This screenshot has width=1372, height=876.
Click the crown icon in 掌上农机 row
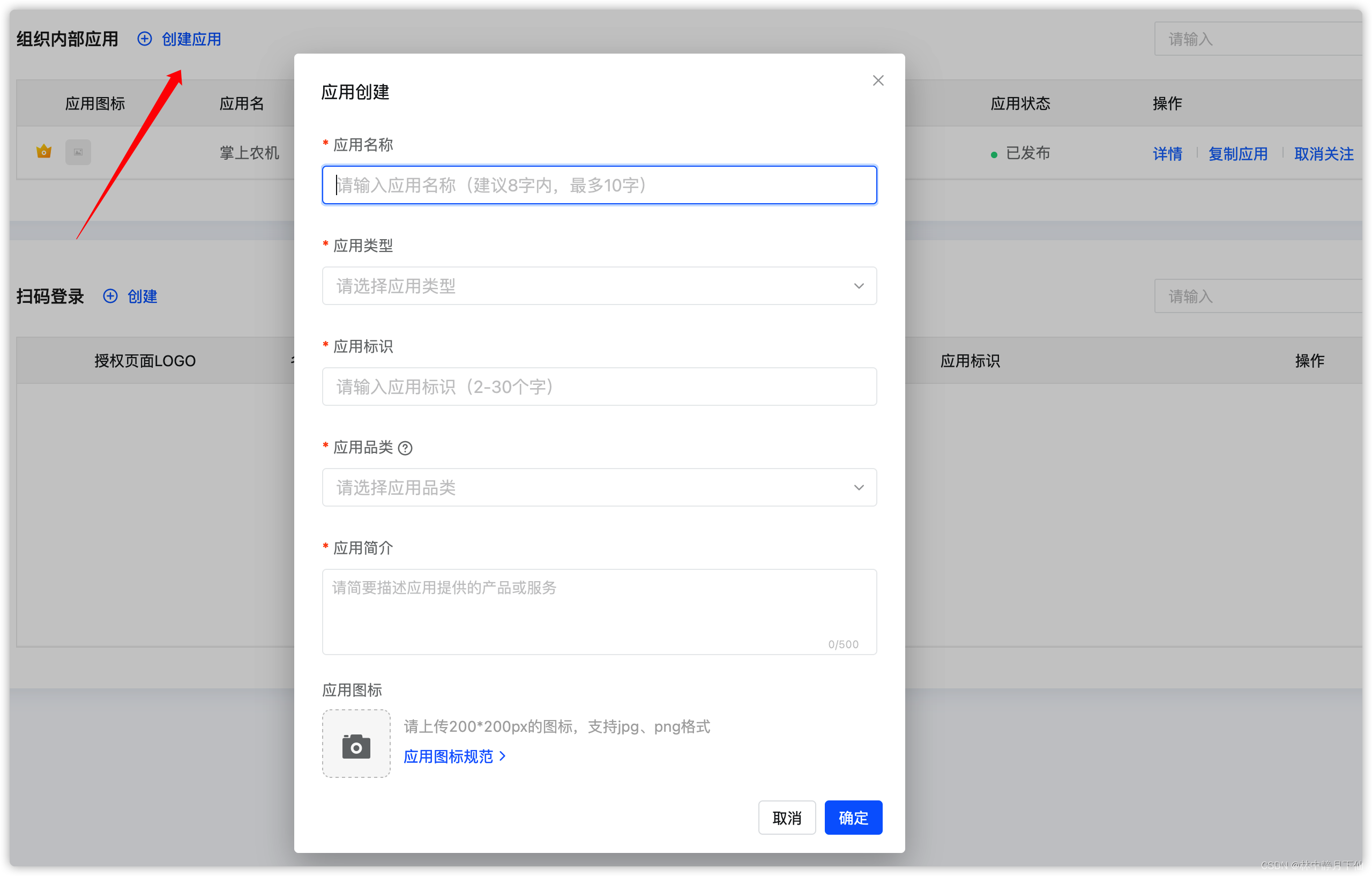(x=44, y=152)
